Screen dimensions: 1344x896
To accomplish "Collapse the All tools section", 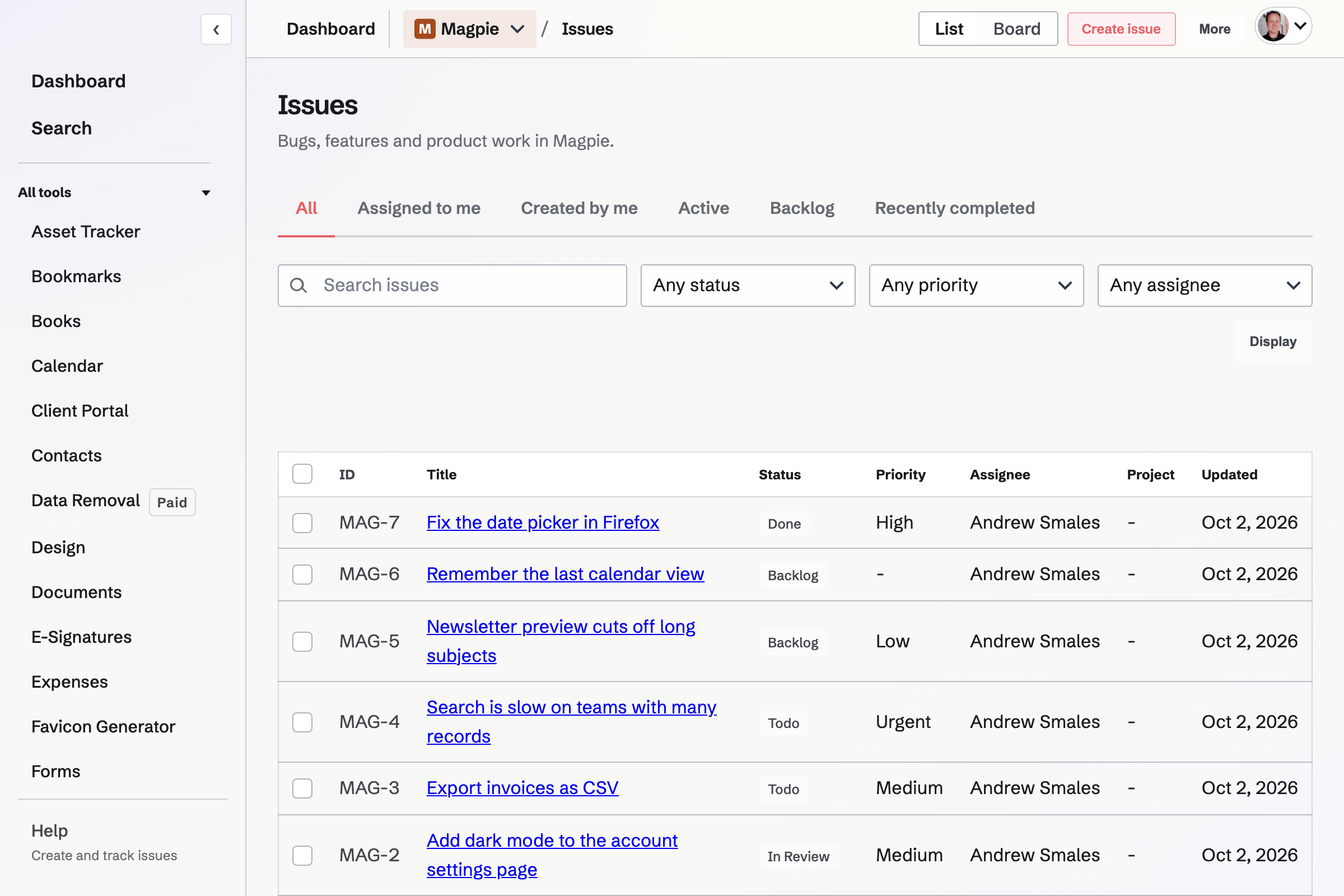I will (x=114, y=193).
